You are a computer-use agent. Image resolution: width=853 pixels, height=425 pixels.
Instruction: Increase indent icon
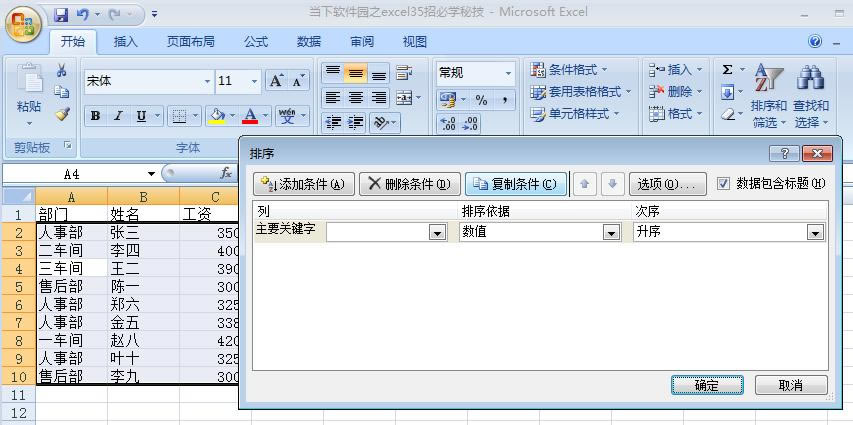pos(356,123)
